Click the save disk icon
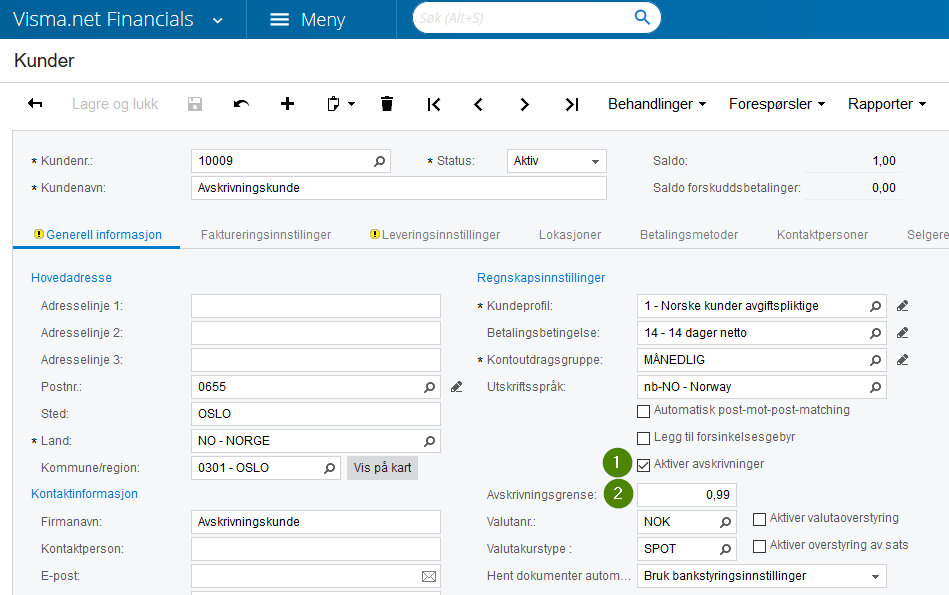The width and height of the screenshot is (949, 595). point(195,104)
